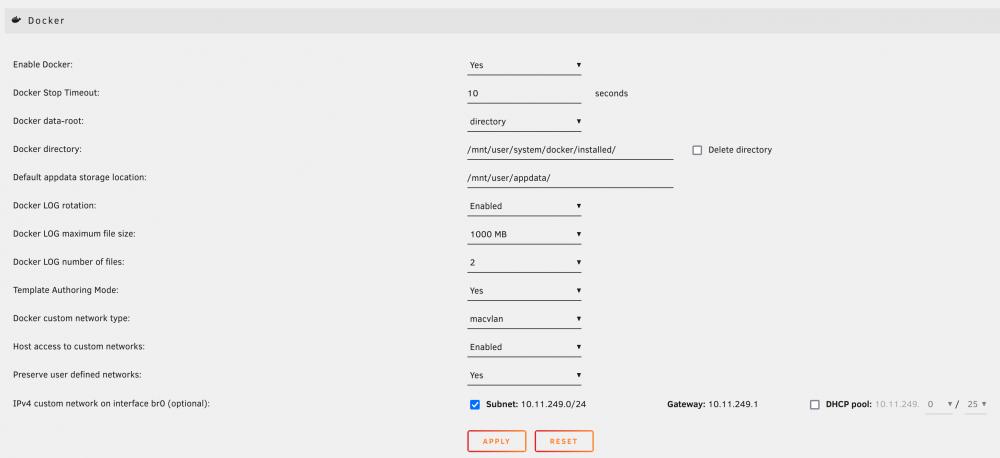1000x458 pixels.
Task: Click the APPLY button
Action: point(497,441)
